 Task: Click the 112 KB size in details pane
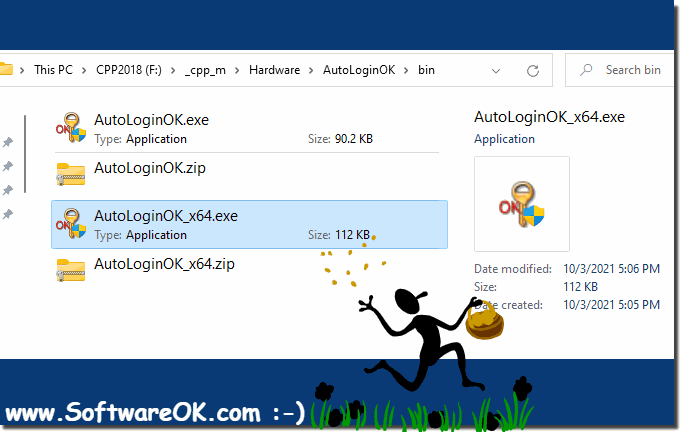point(580,287)
